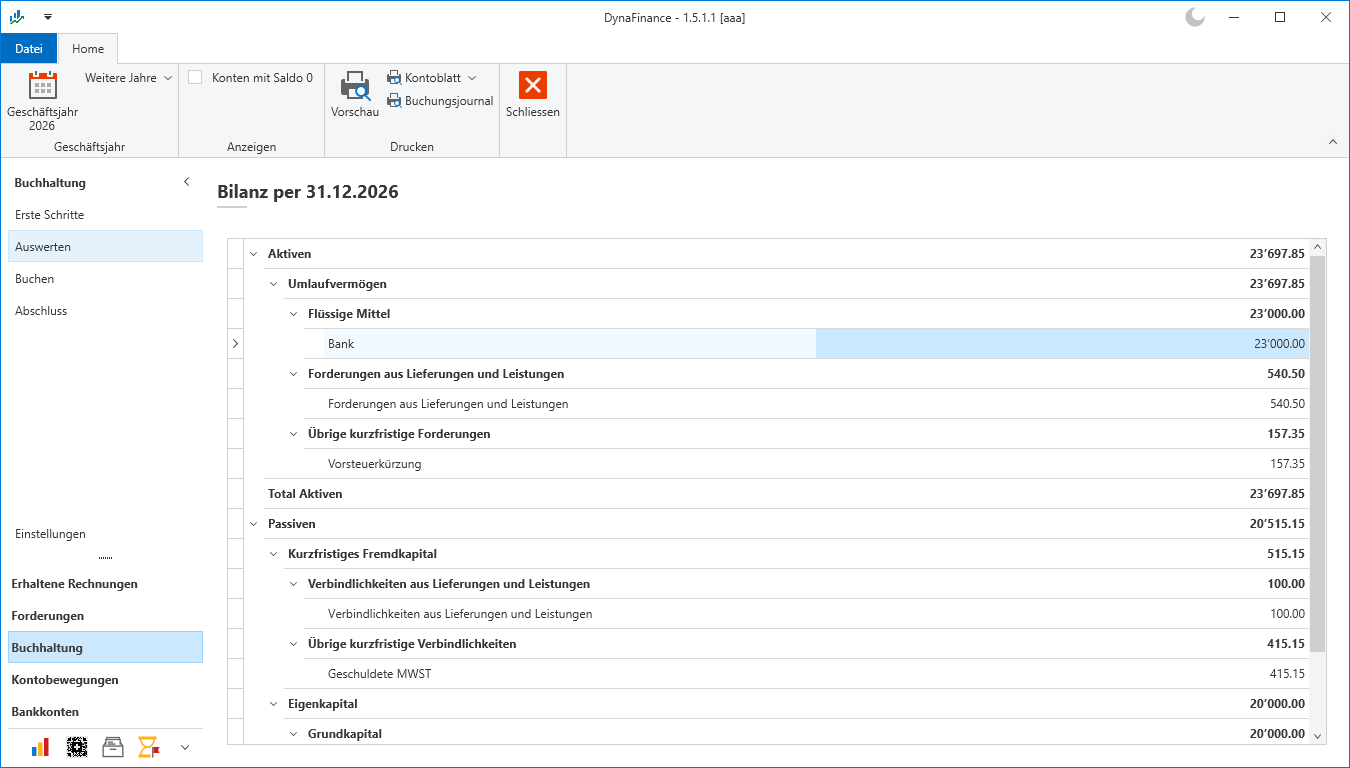Open the Geschäftsjahr 2026 calendar icon

(x=42, y=86)
